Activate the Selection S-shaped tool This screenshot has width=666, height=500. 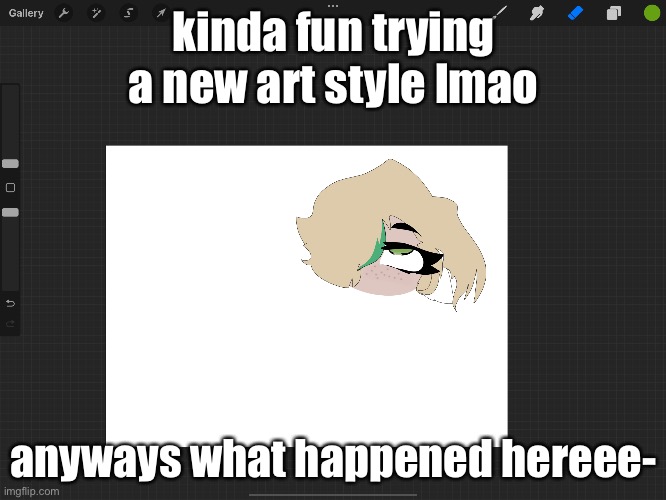pyautogui.click(x=128, y=13)
